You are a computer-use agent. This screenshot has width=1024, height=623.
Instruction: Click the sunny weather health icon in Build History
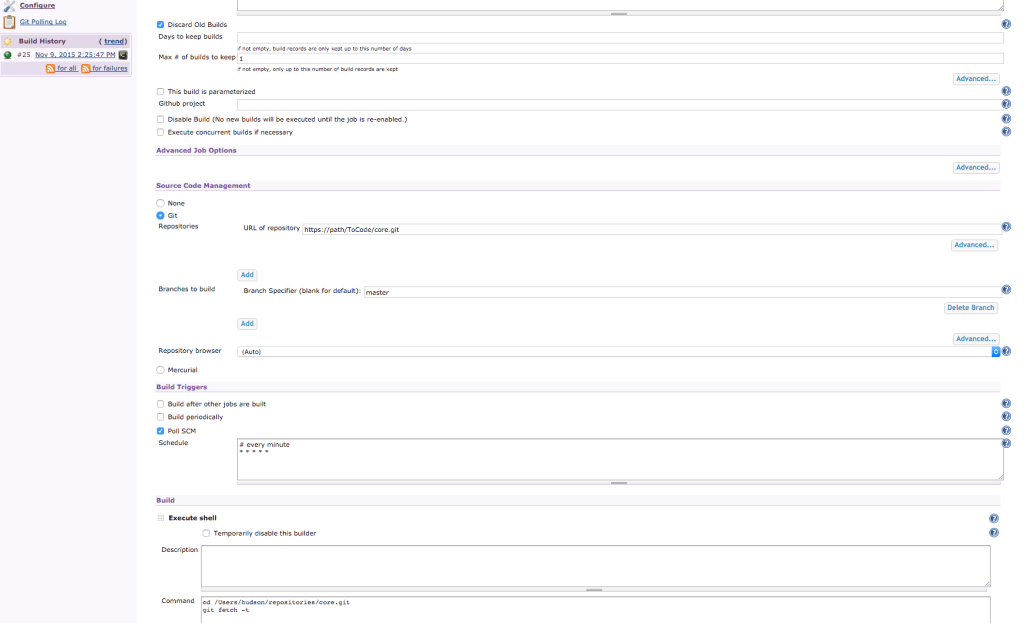point(7,41)
